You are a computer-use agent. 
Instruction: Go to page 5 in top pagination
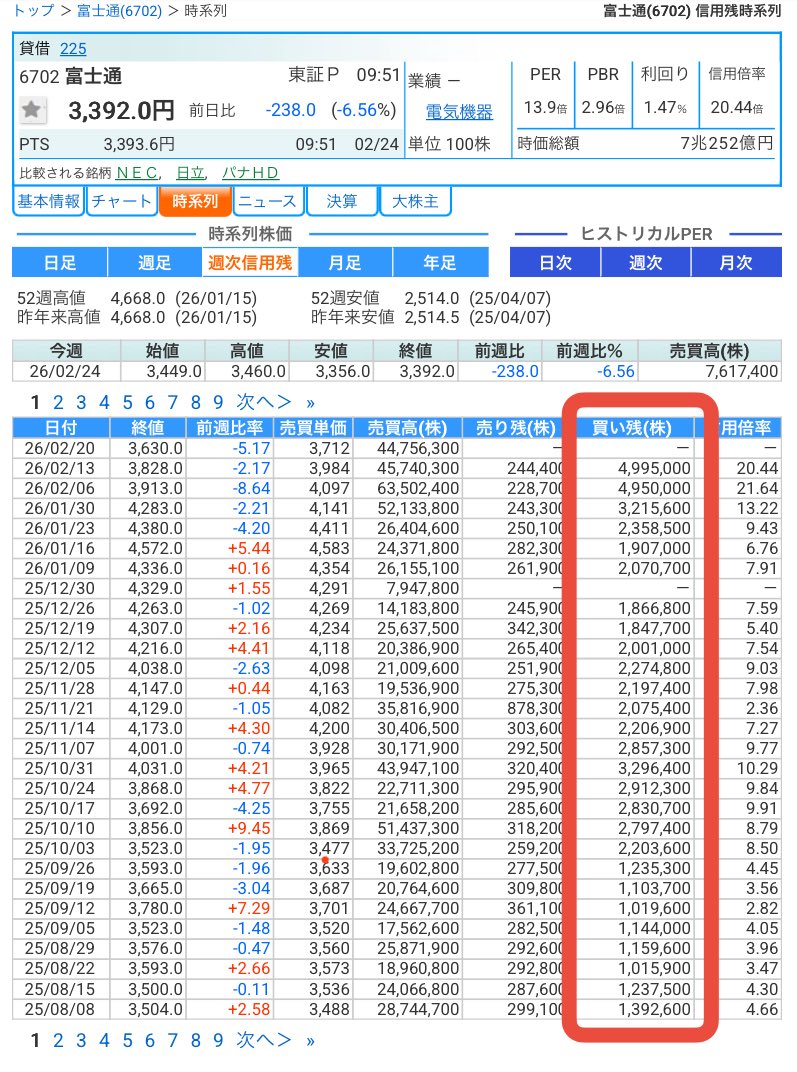[127, 403]
